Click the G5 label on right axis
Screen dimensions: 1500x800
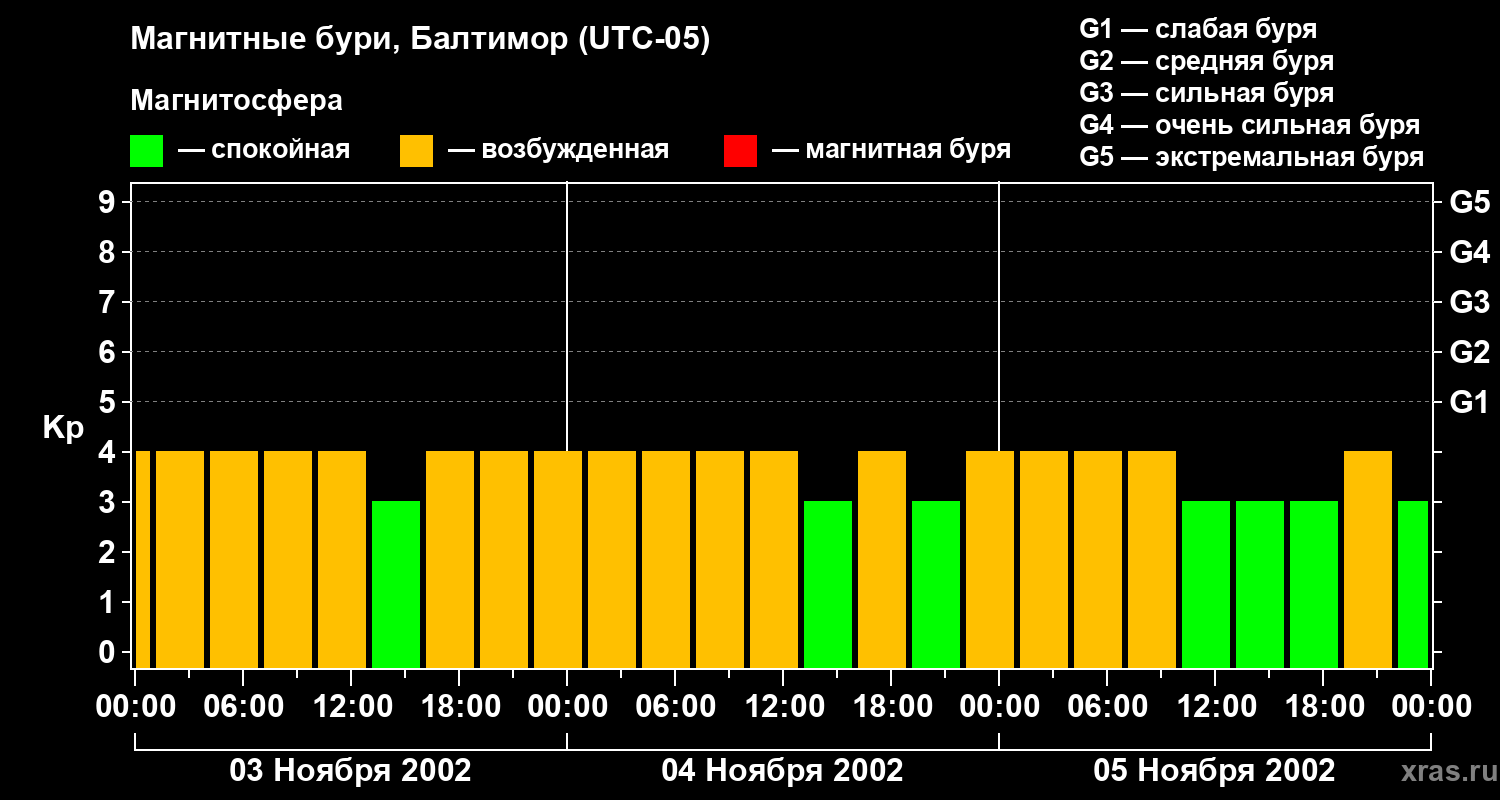[1469, 202]
